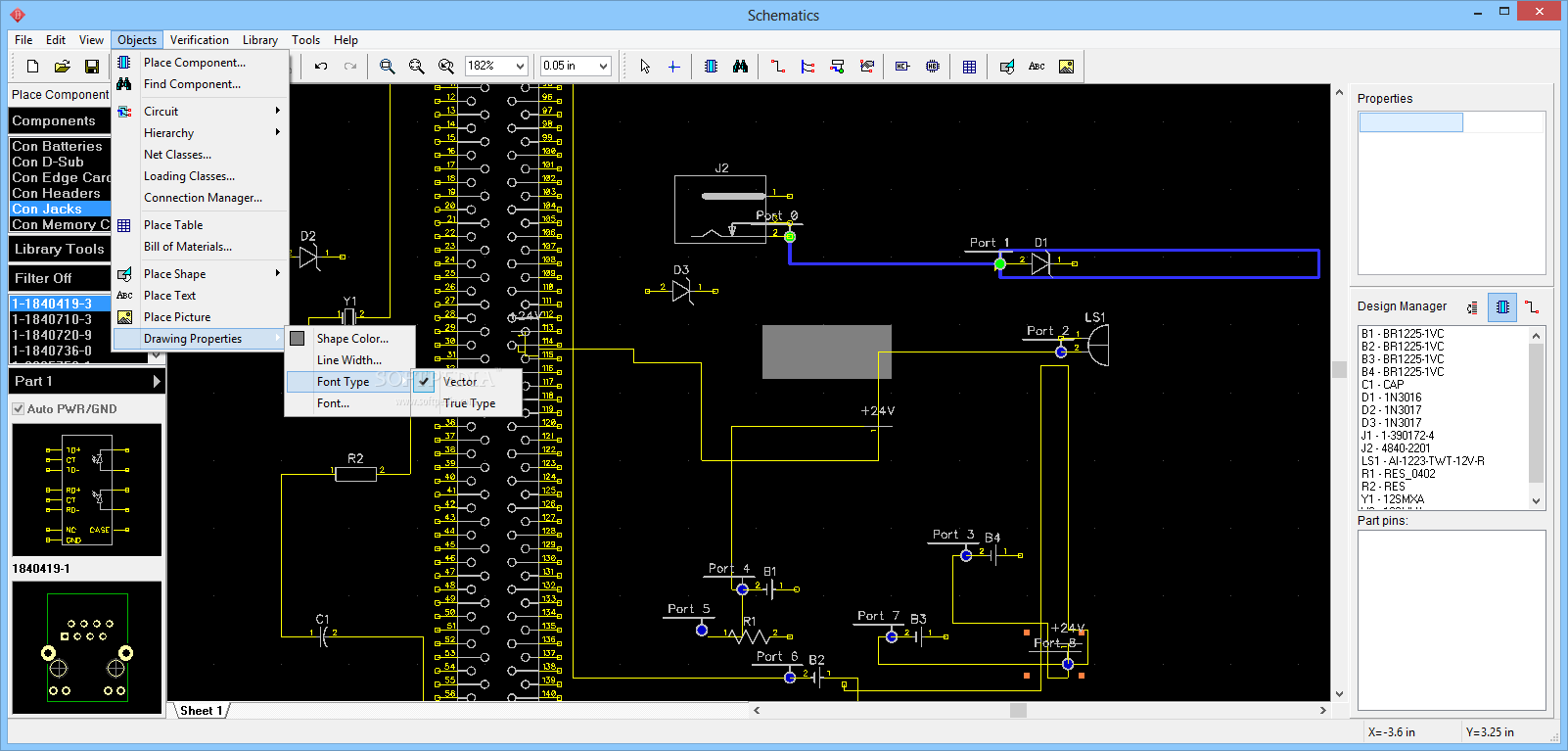This screenshot has height=751, width=1568.
Task: Switch to Sheet 1 tab
Action: [x=201, y=711]
